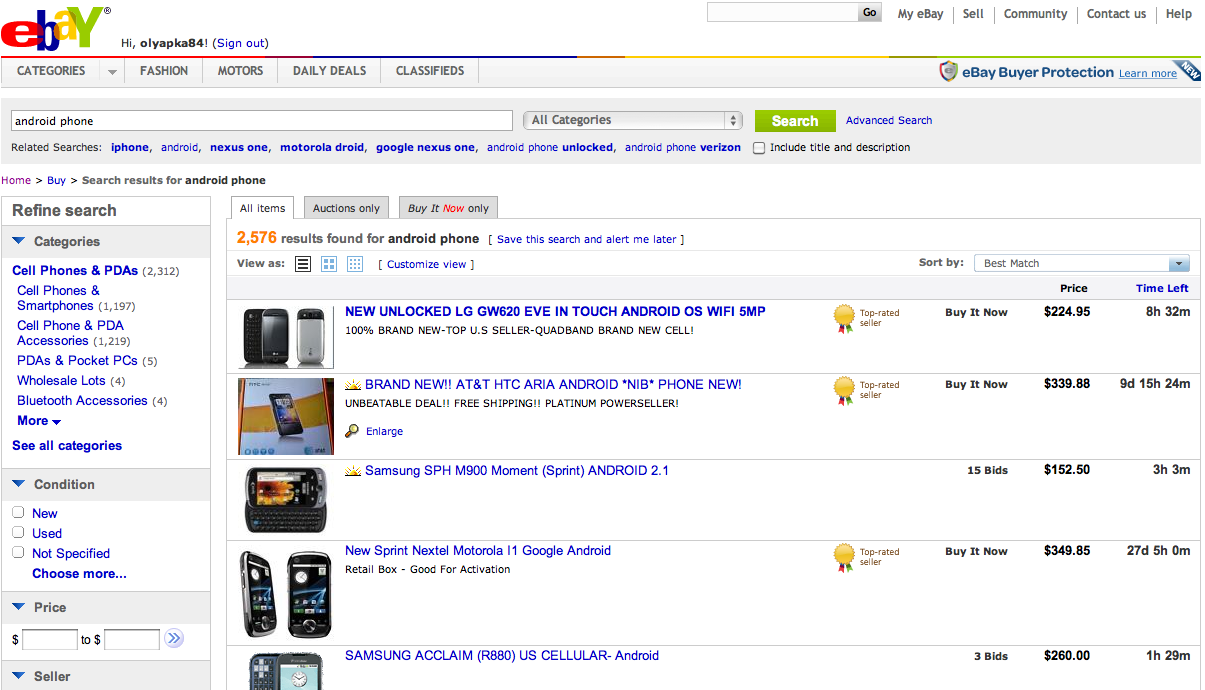Open the Categories navigation menu

click(51, 71)
